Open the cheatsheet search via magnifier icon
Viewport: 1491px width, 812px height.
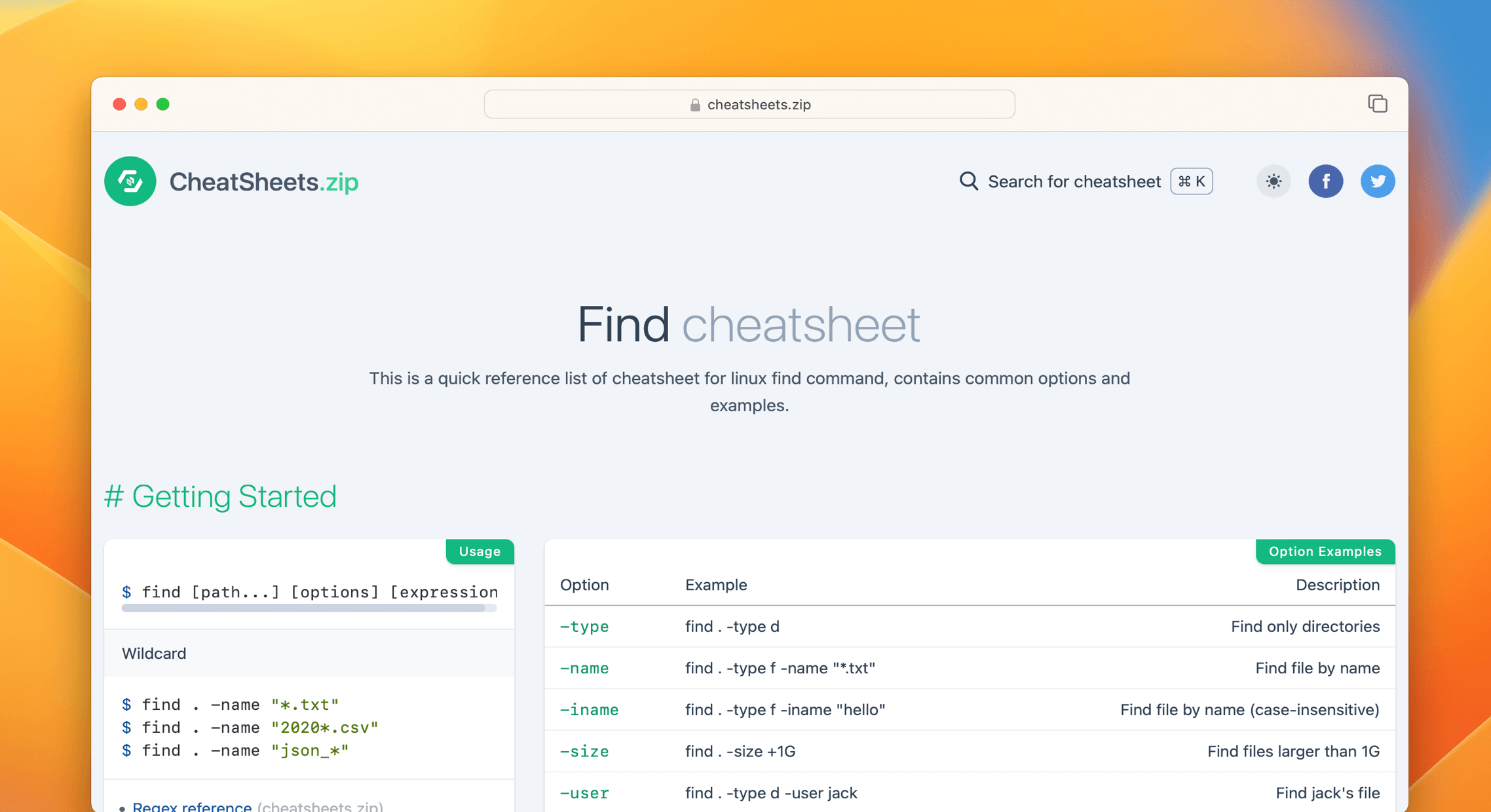(x=968, y=181)
